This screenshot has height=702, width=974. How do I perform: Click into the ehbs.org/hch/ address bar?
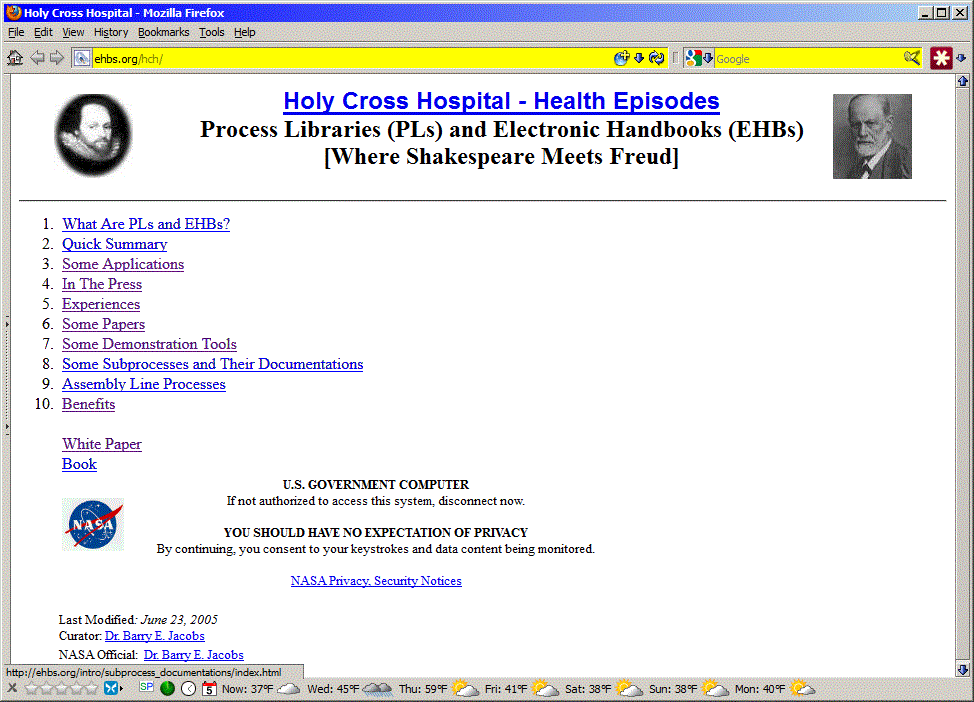tap(351, 58)
